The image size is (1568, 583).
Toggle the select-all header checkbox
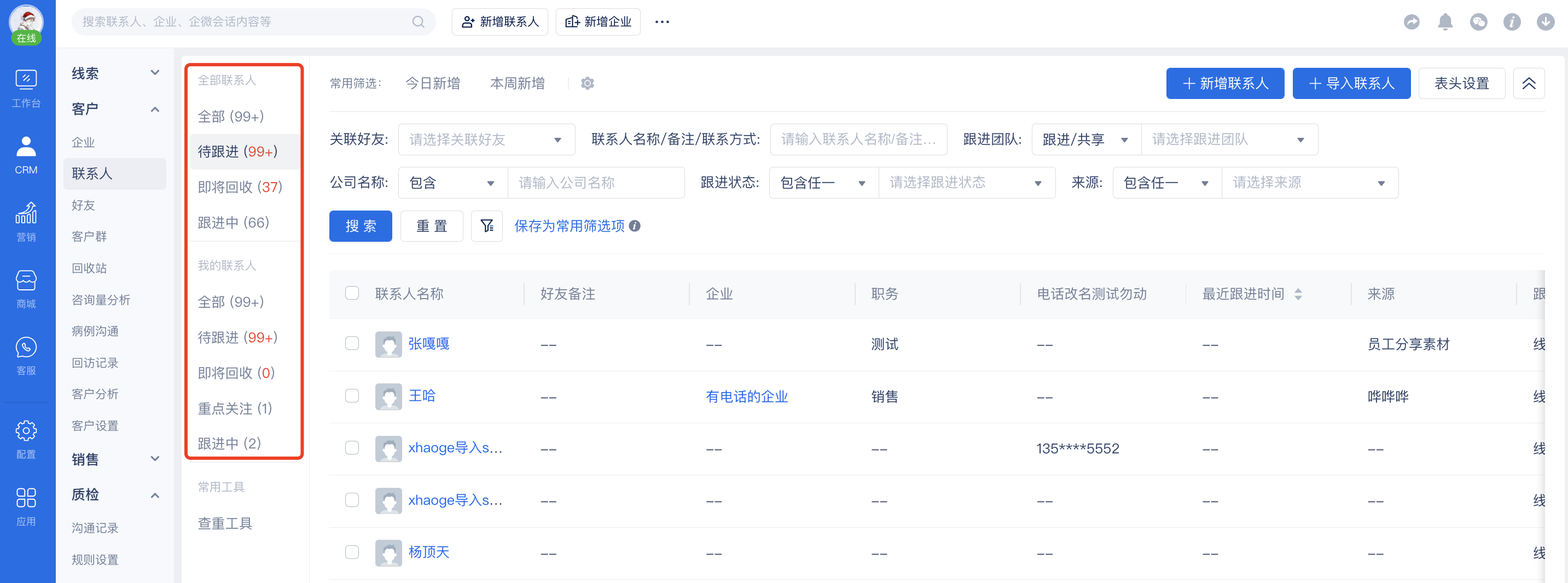[352, 293]
